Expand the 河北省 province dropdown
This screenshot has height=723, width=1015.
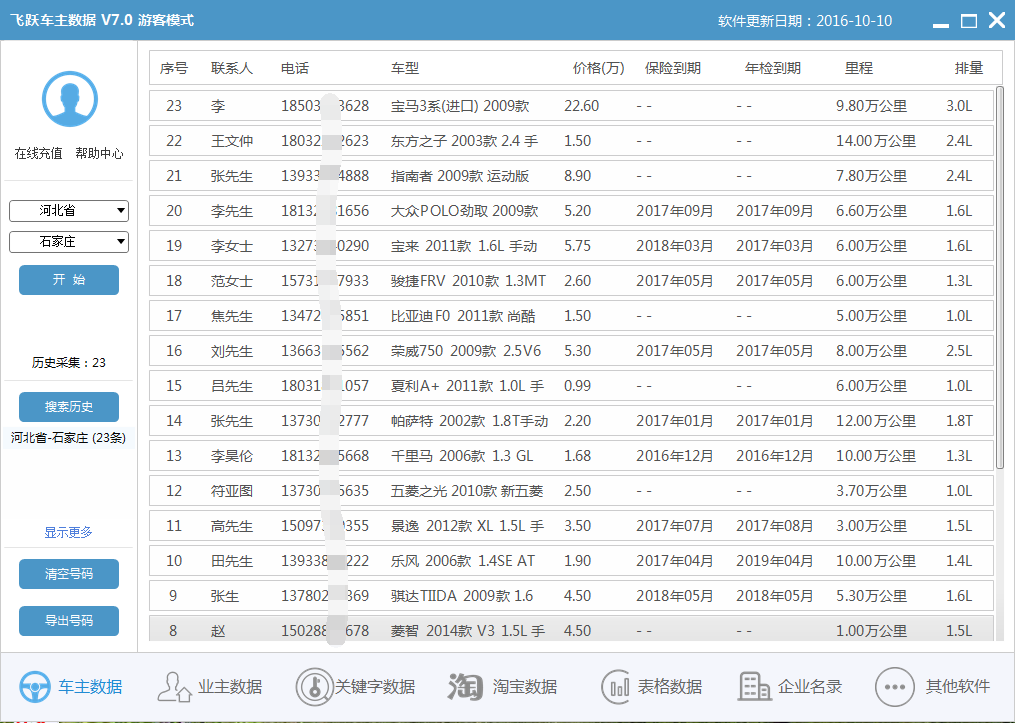pyautogui.click(x=69, y=211)
